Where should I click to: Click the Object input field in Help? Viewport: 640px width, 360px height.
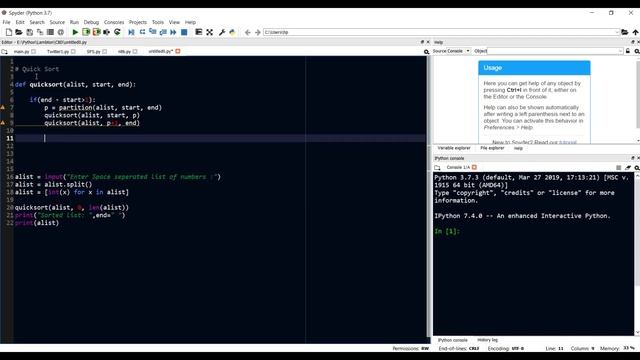(x=552, y=51)
